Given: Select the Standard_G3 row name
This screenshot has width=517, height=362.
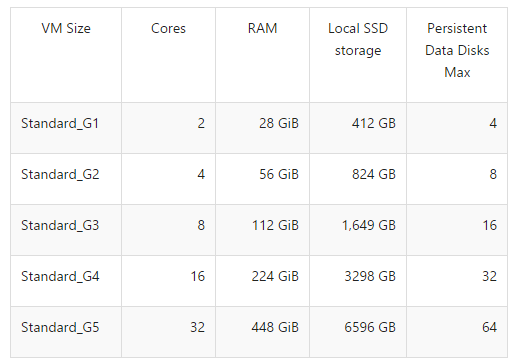Looking at the screenshot, I should [x=60, y=226].
